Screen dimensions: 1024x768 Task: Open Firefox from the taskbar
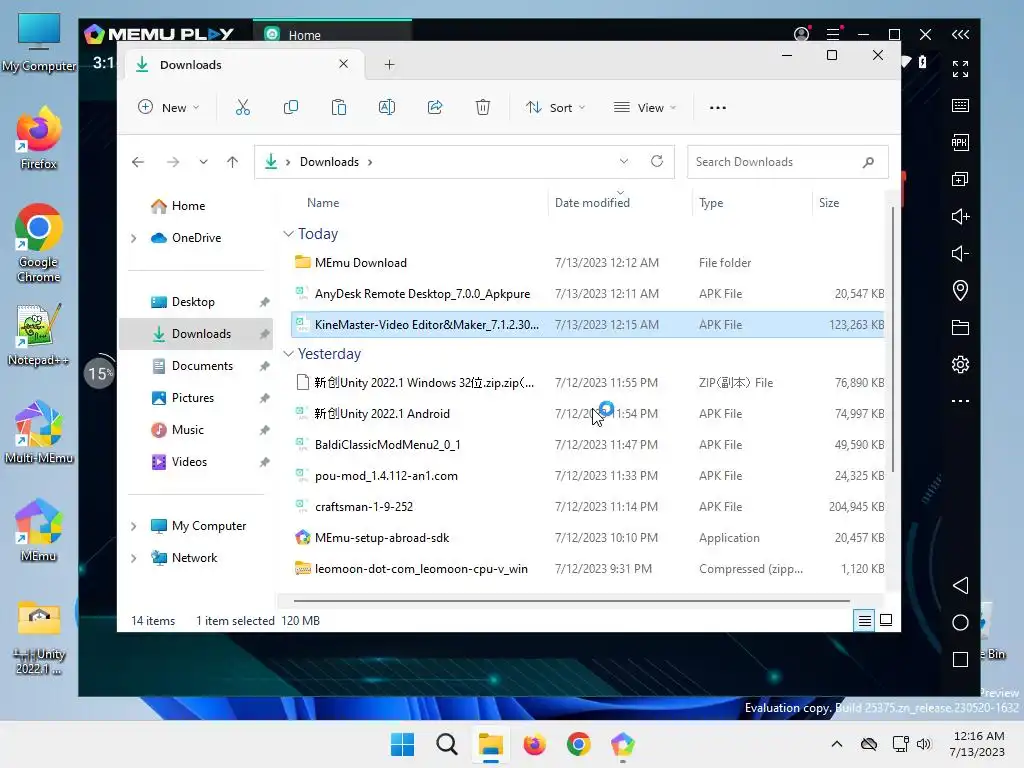pos(535,744)
